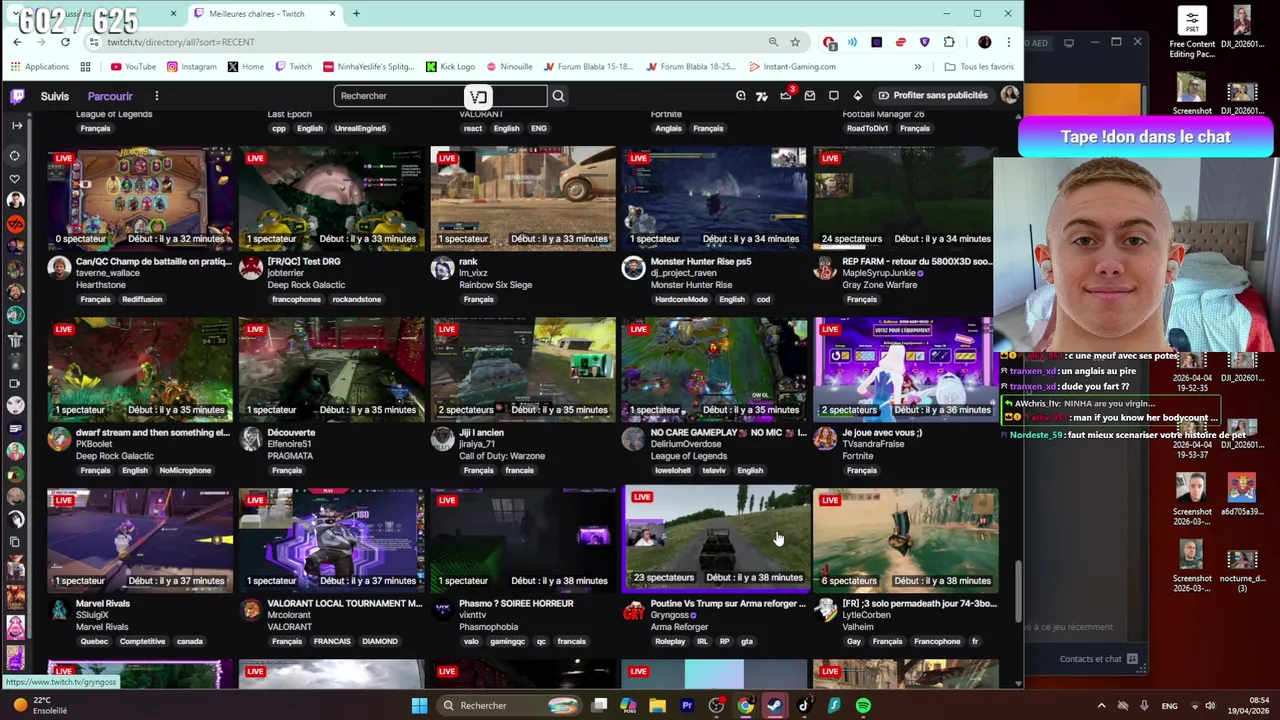Click the Phasmophobia game link
The width and height of the screenshot is (1280, 720).
point(488,627)
